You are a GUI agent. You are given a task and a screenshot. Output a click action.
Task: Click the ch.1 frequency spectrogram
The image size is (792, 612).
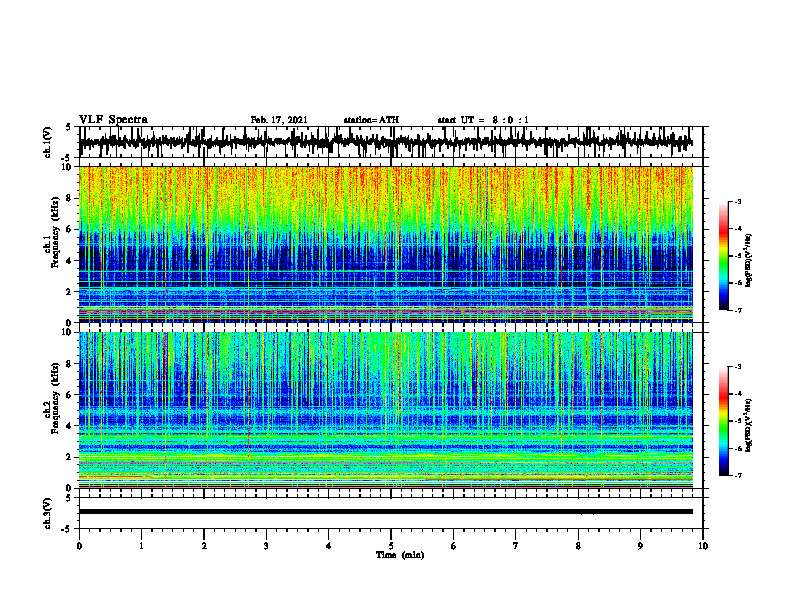tap(385, 244)
